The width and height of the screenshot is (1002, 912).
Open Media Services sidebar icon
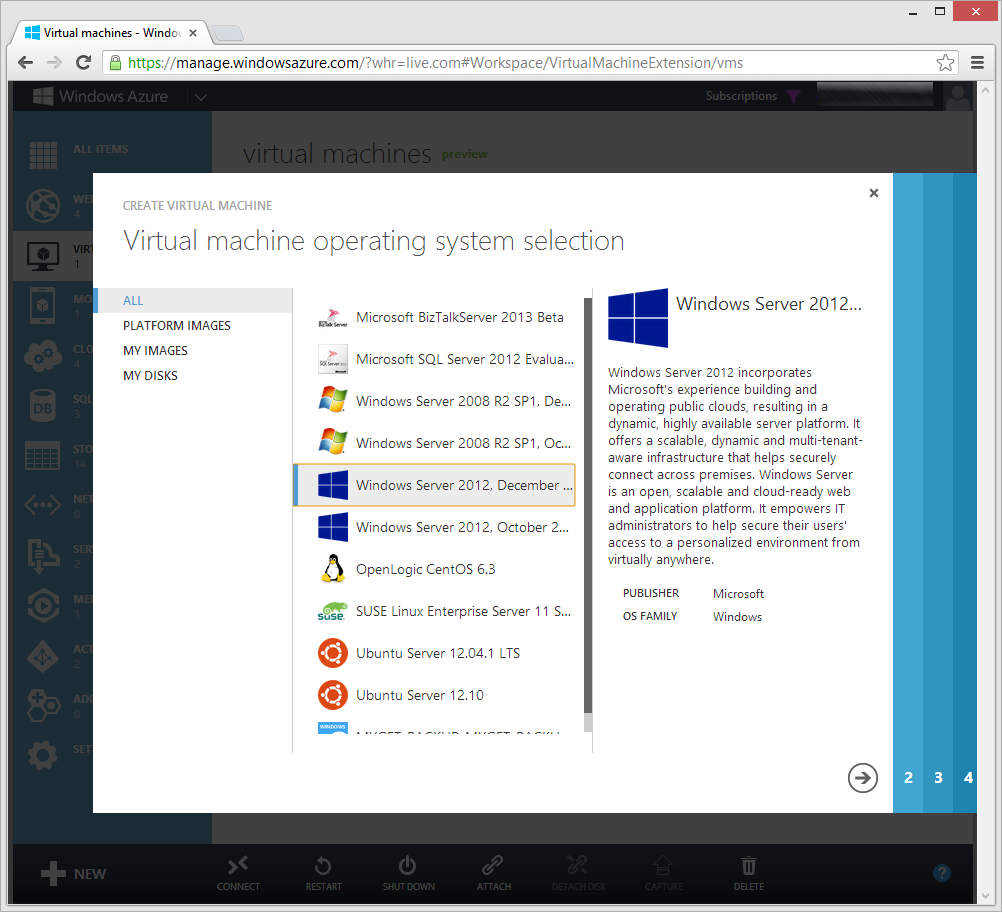point(43,605)
